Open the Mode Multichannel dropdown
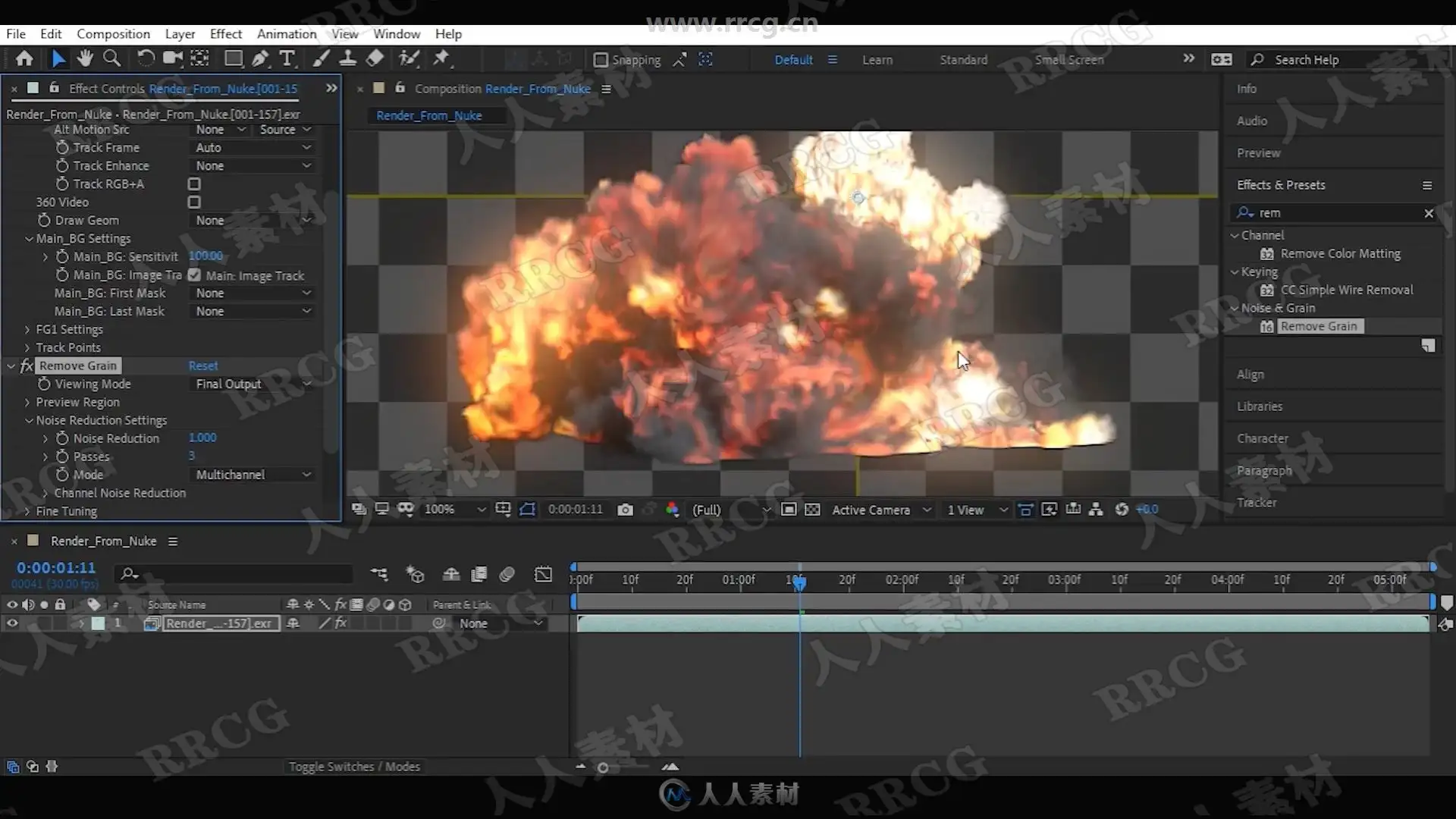The image size is (1456, 819). (x=253, y=475)
